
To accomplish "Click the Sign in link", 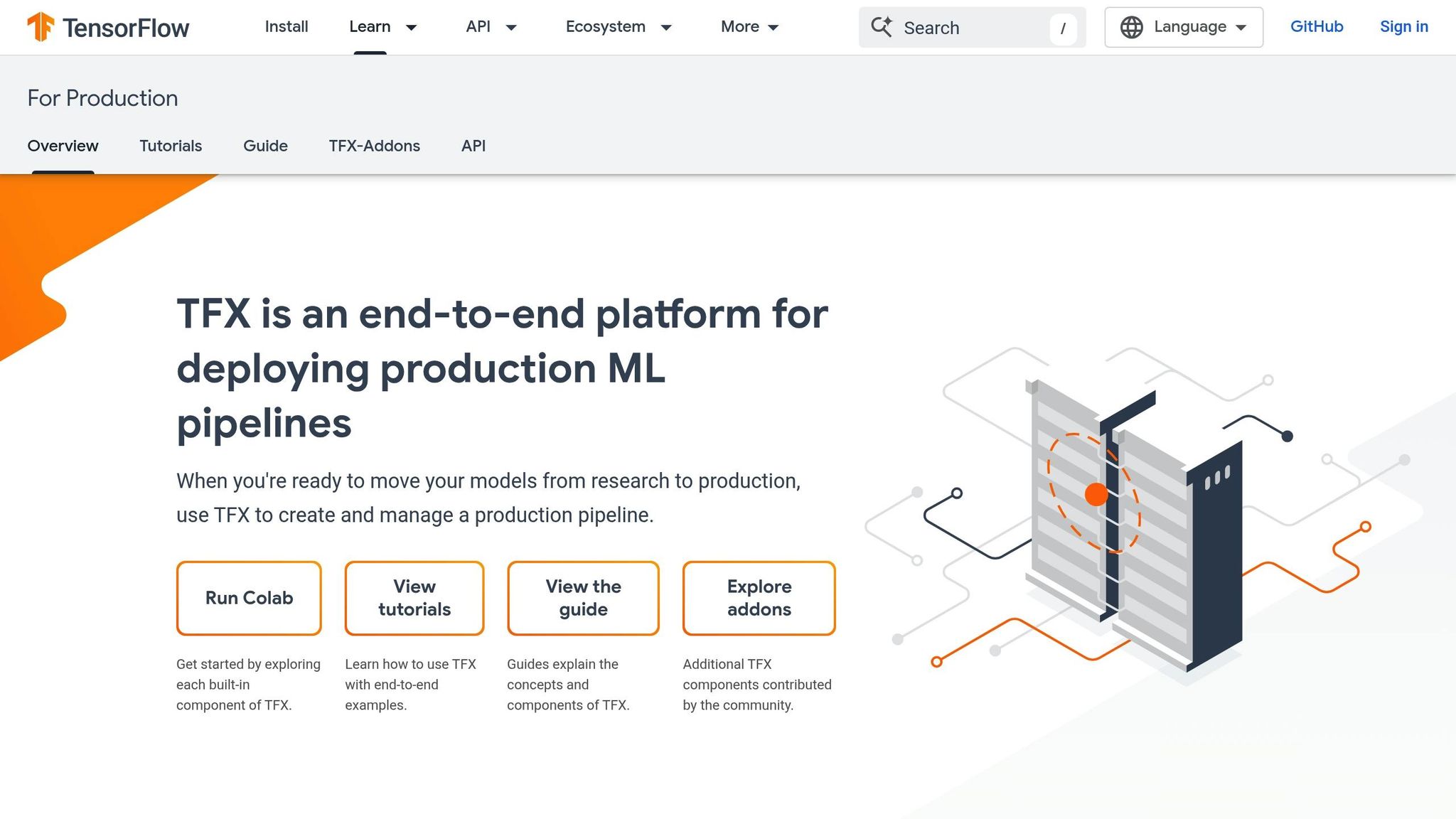I will [x=1403, y=27].
